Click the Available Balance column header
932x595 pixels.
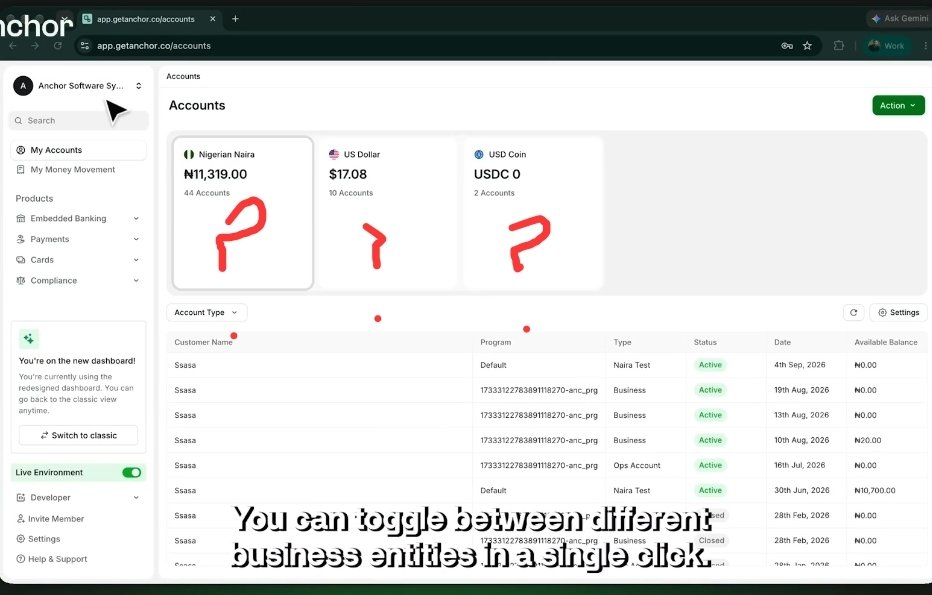click(x=886, y=342)
